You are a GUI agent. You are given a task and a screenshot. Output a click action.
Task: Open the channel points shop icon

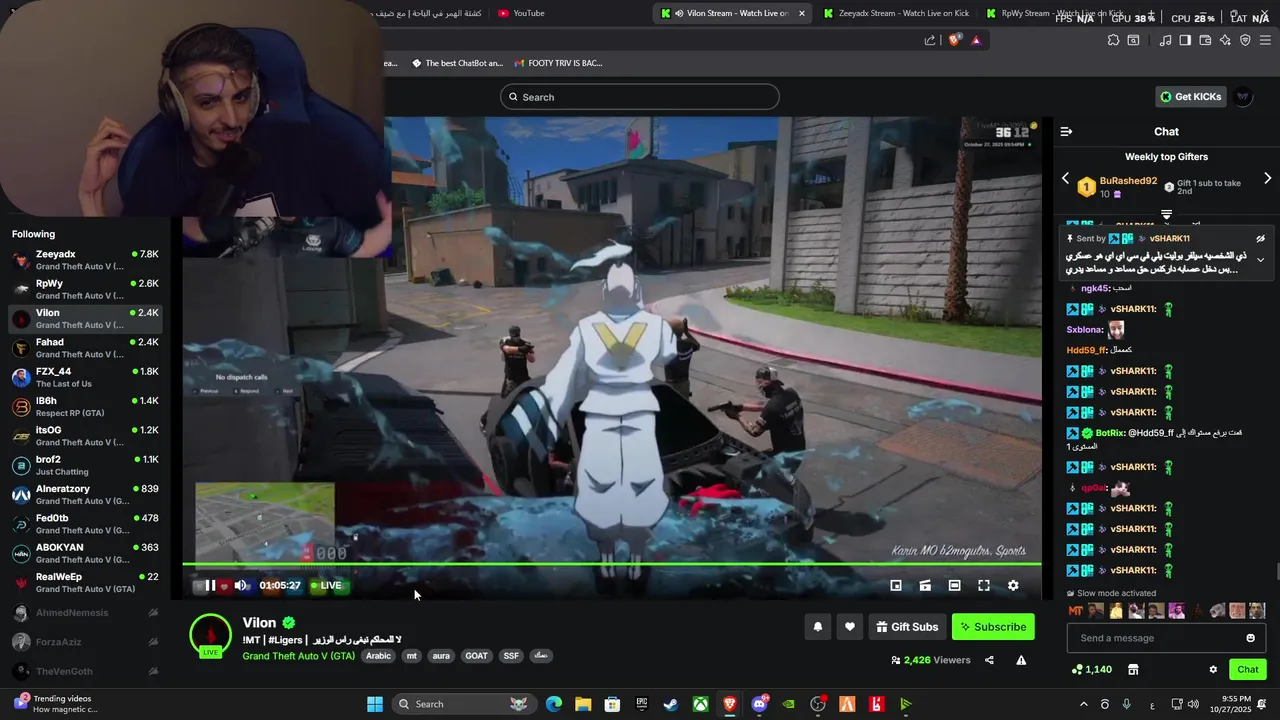1133,669
